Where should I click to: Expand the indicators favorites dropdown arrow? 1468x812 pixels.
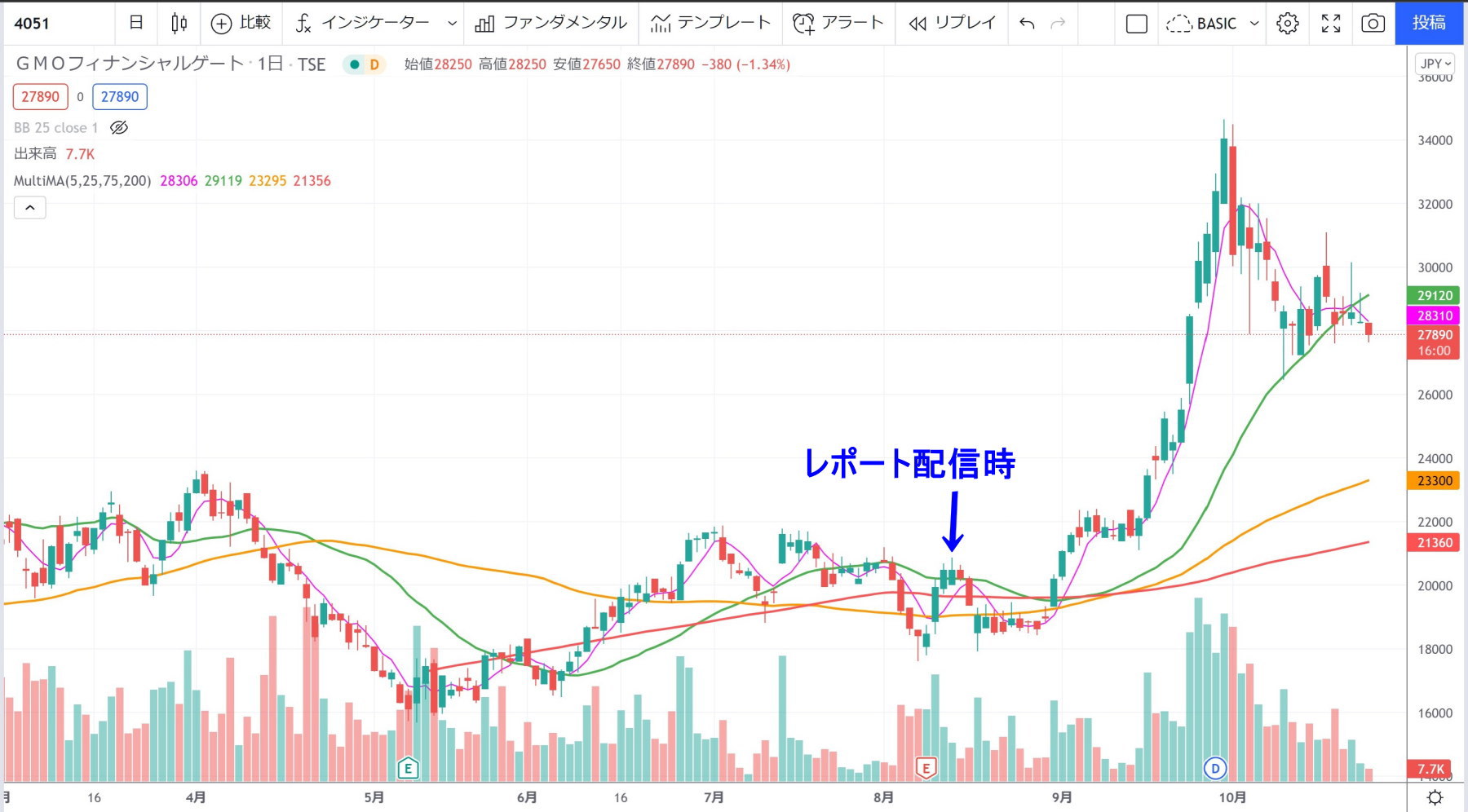pos(452,24)
